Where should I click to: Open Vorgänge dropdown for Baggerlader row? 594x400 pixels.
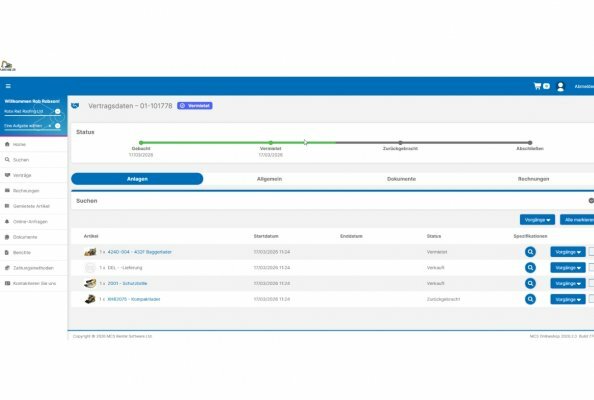point(568,252)
